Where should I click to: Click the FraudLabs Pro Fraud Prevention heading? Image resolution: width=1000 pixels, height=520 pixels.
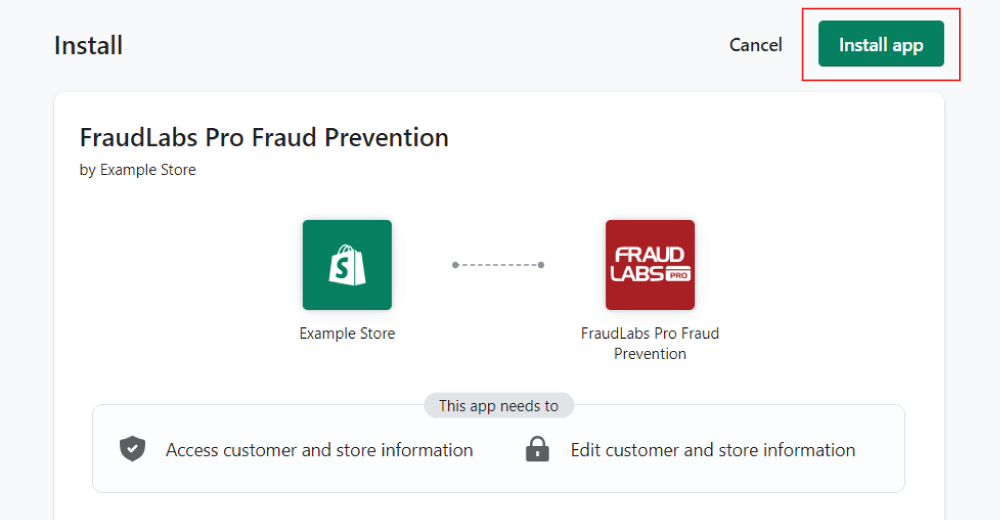click(264, 137)
